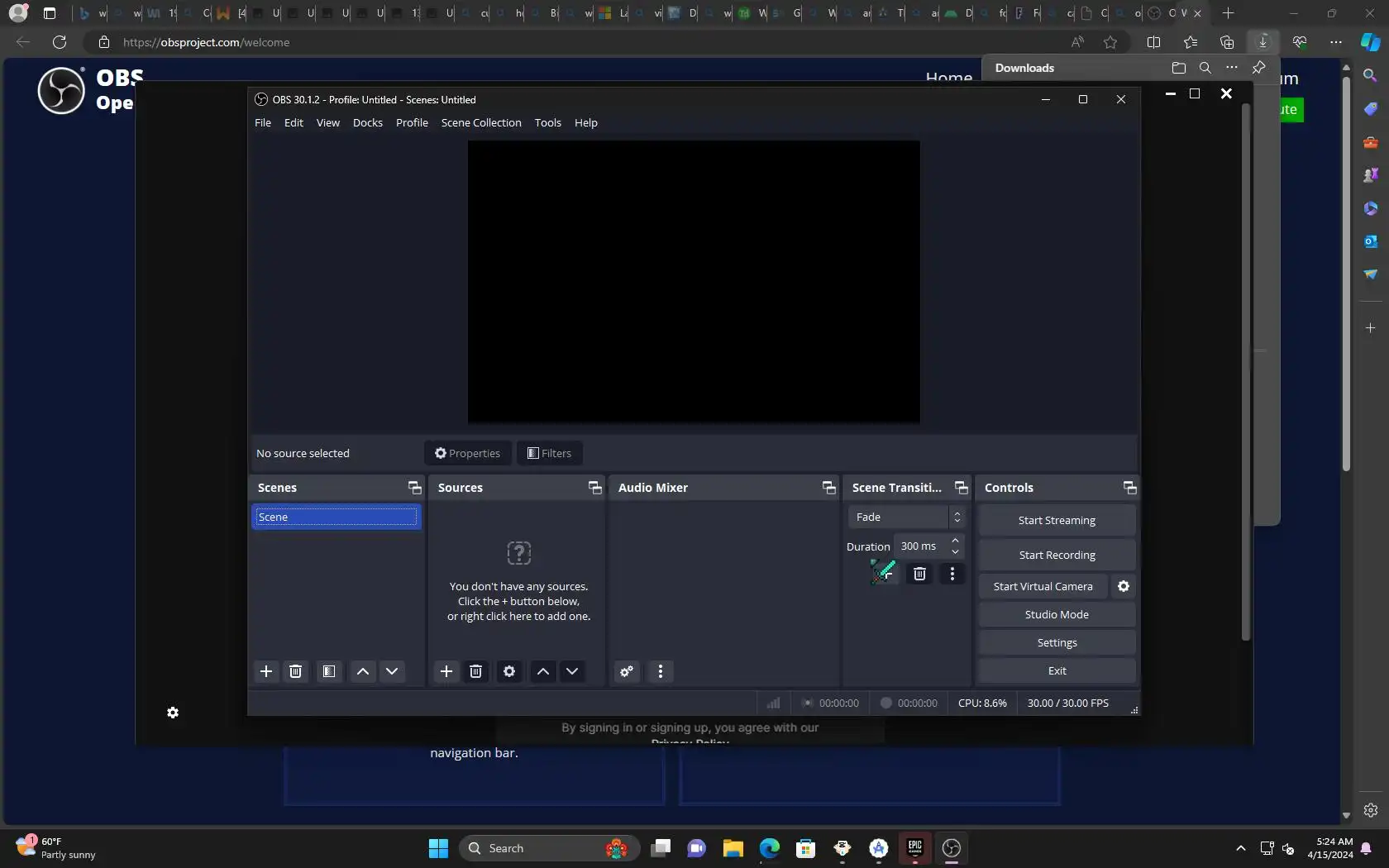Open the Scene Collection menu

coord(481,122)
